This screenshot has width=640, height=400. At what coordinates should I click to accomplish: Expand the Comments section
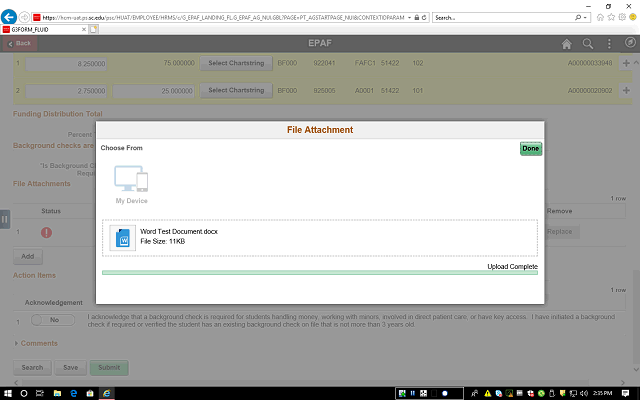[x=36, y=344]
